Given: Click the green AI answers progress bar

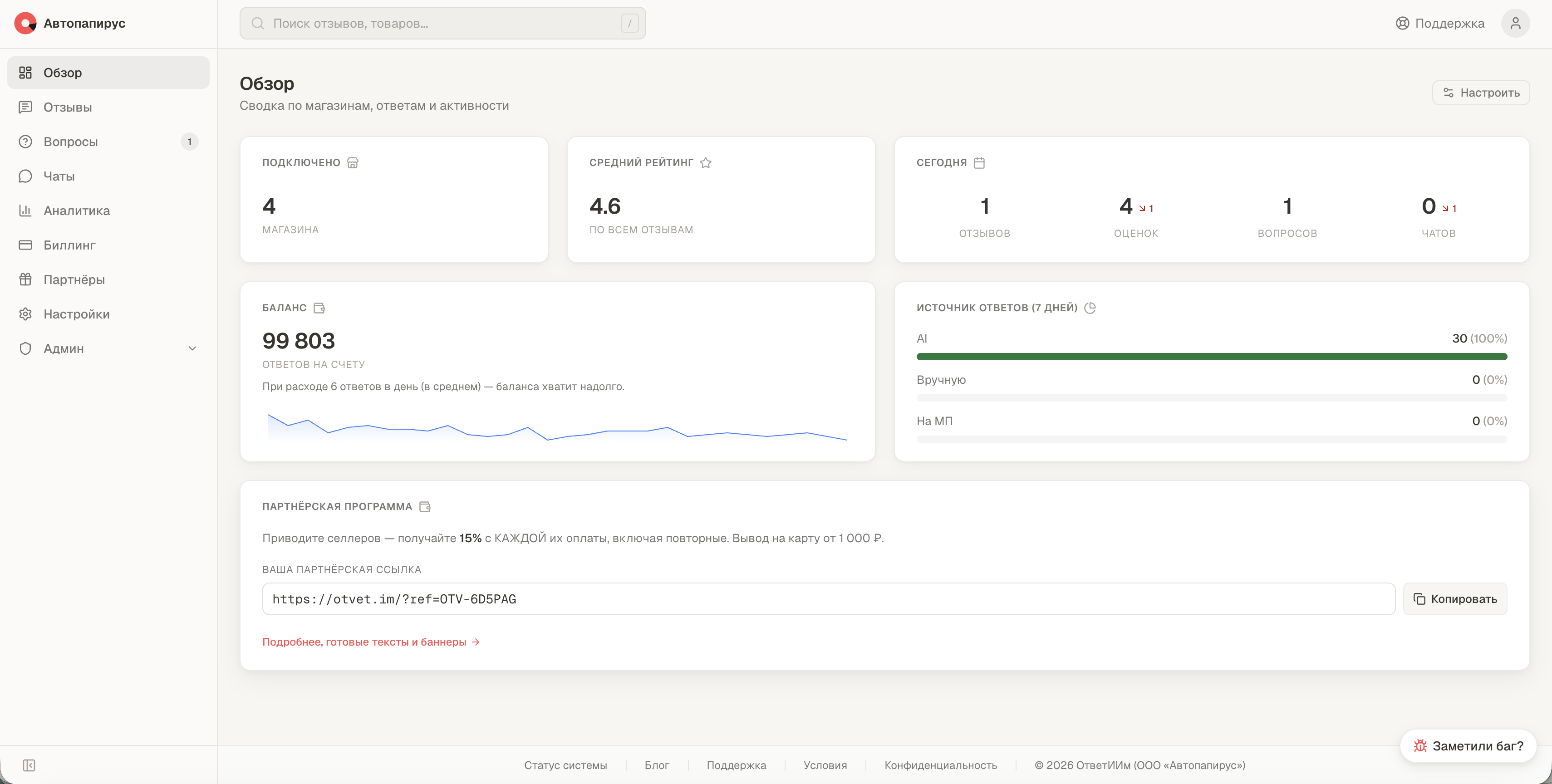Looking at the screenshot, I should (1212, 357).
